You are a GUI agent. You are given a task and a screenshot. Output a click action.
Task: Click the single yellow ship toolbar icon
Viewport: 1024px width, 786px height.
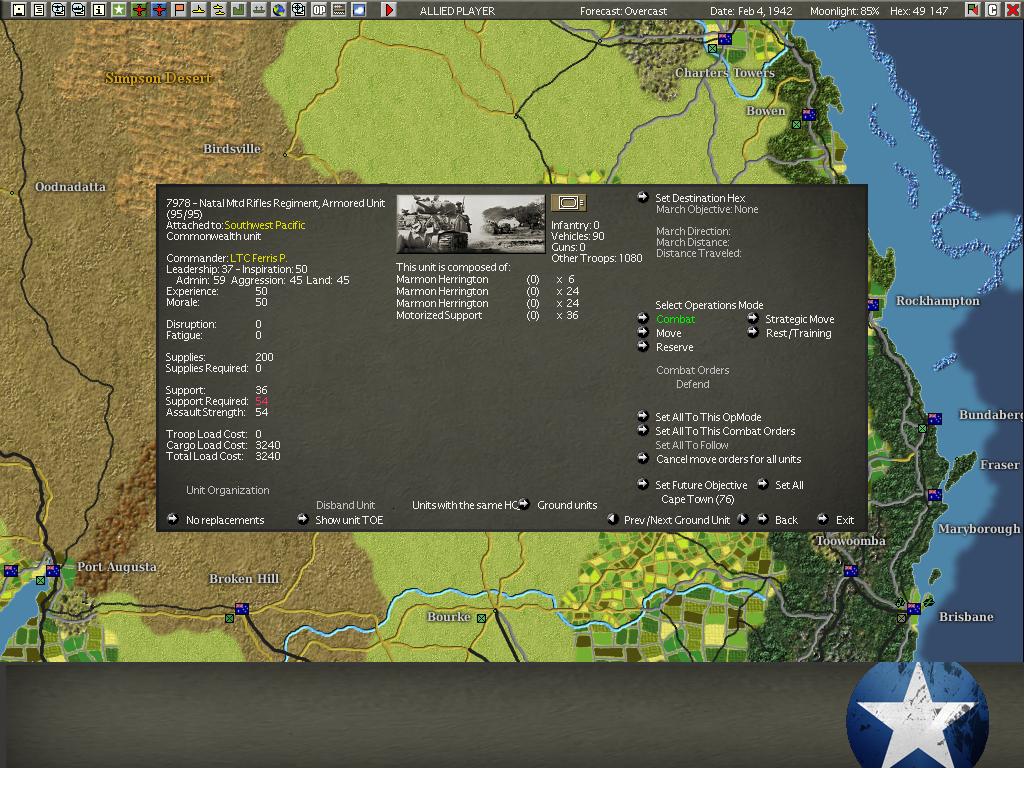[199, 10]
